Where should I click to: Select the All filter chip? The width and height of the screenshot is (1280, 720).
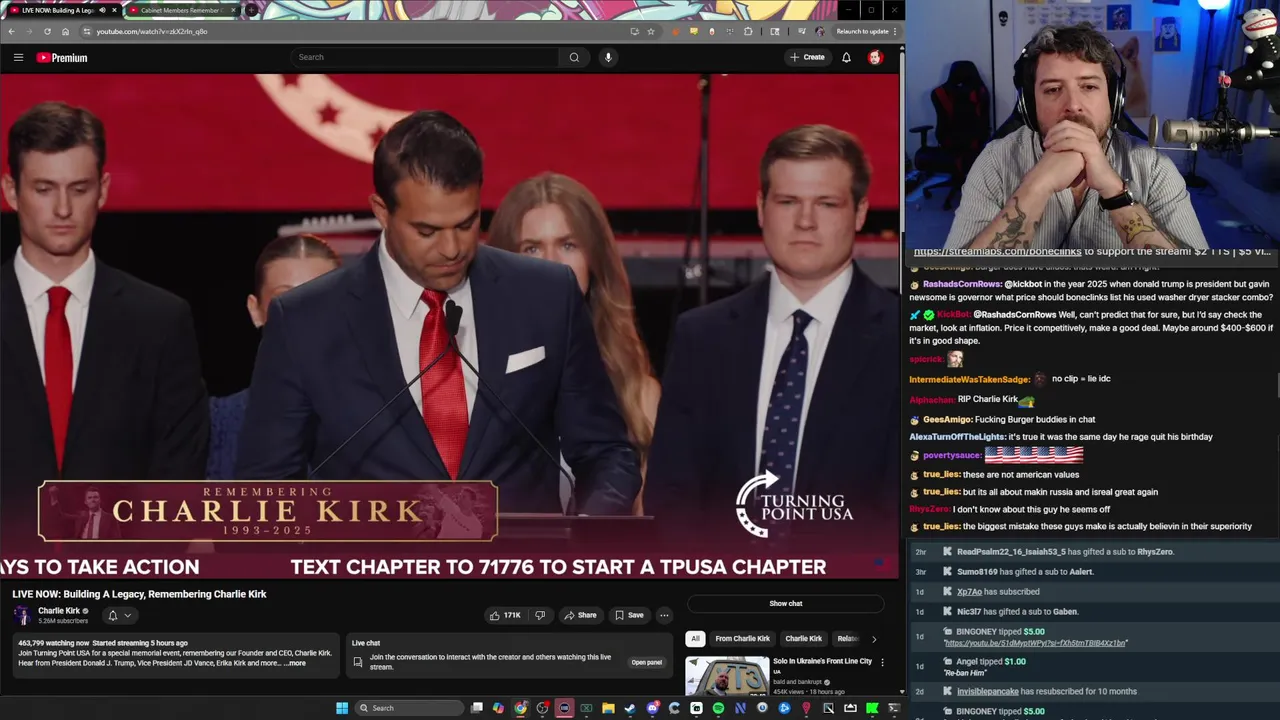click(x=695, y=638)
